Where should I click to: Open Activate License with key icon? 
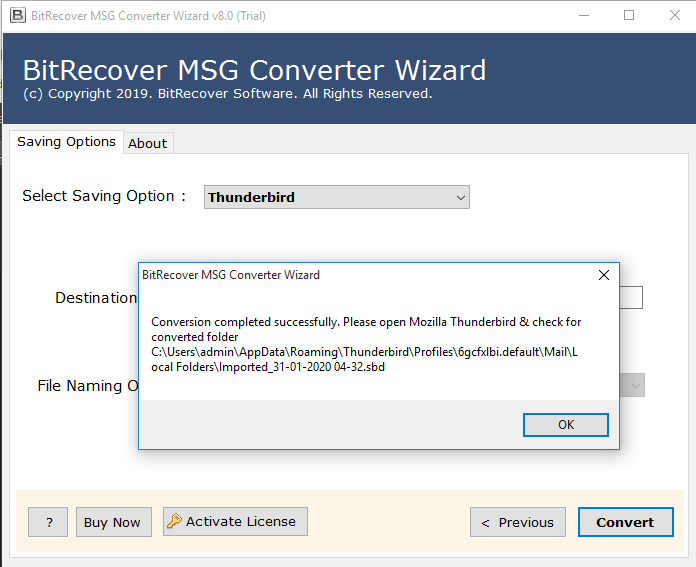click(235, 521)
